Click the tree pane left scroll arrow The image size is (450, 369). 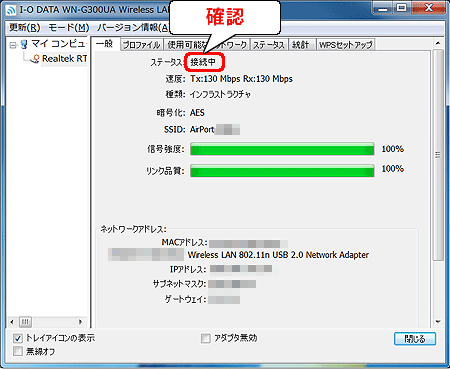pyautogui.click(x=12, y=322)
